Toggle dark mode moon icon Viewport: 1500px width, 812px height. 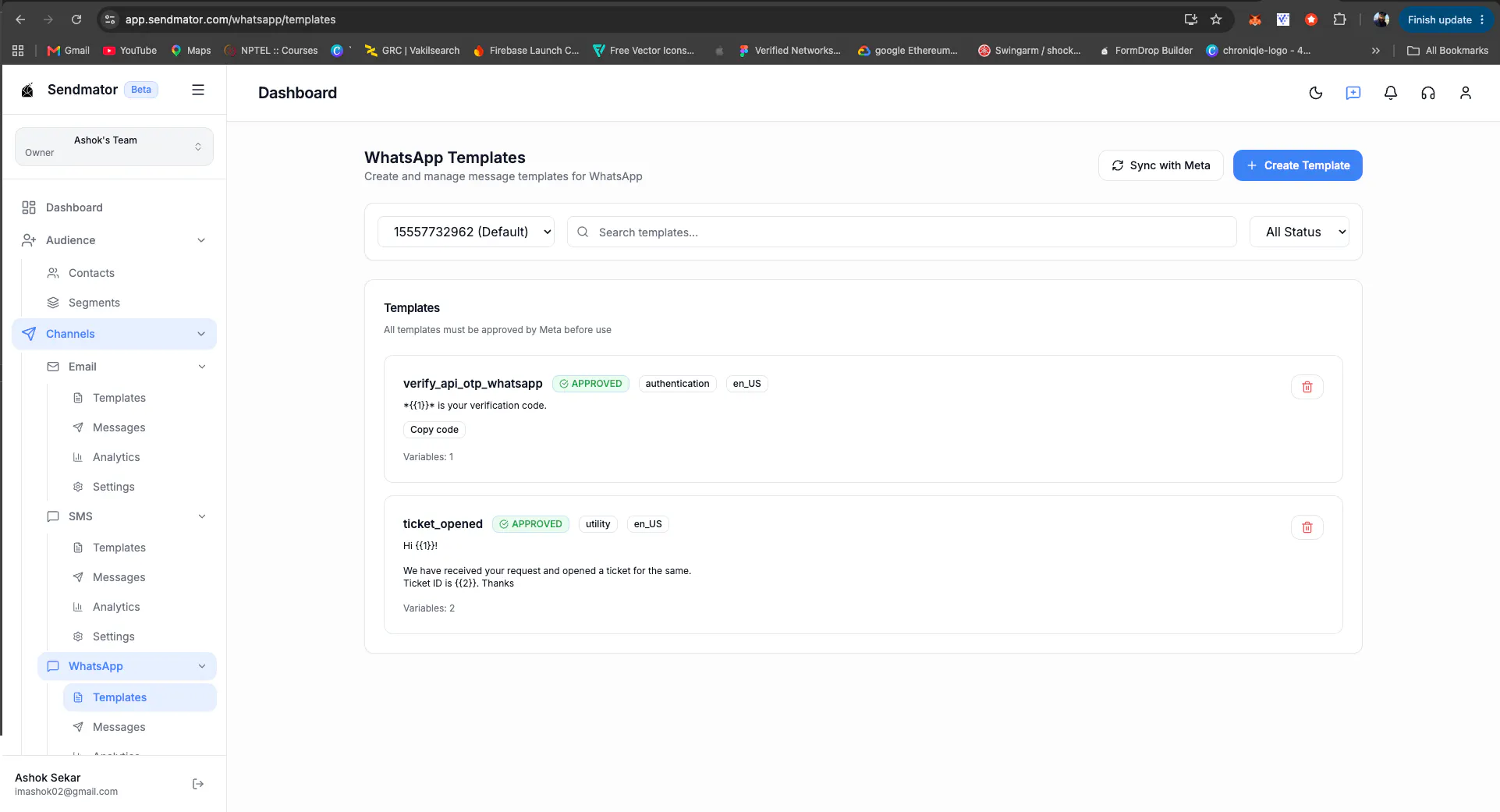[x=1315, y=93]
